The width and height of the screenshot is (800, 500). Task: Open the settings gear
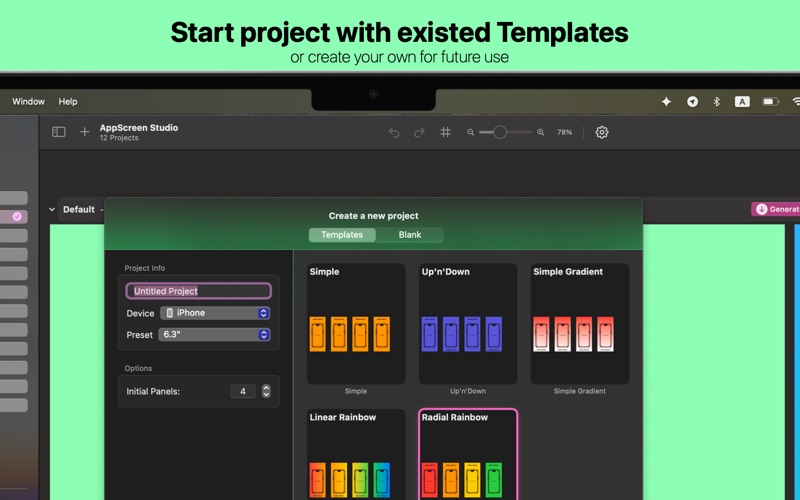(x=602, y=132)
